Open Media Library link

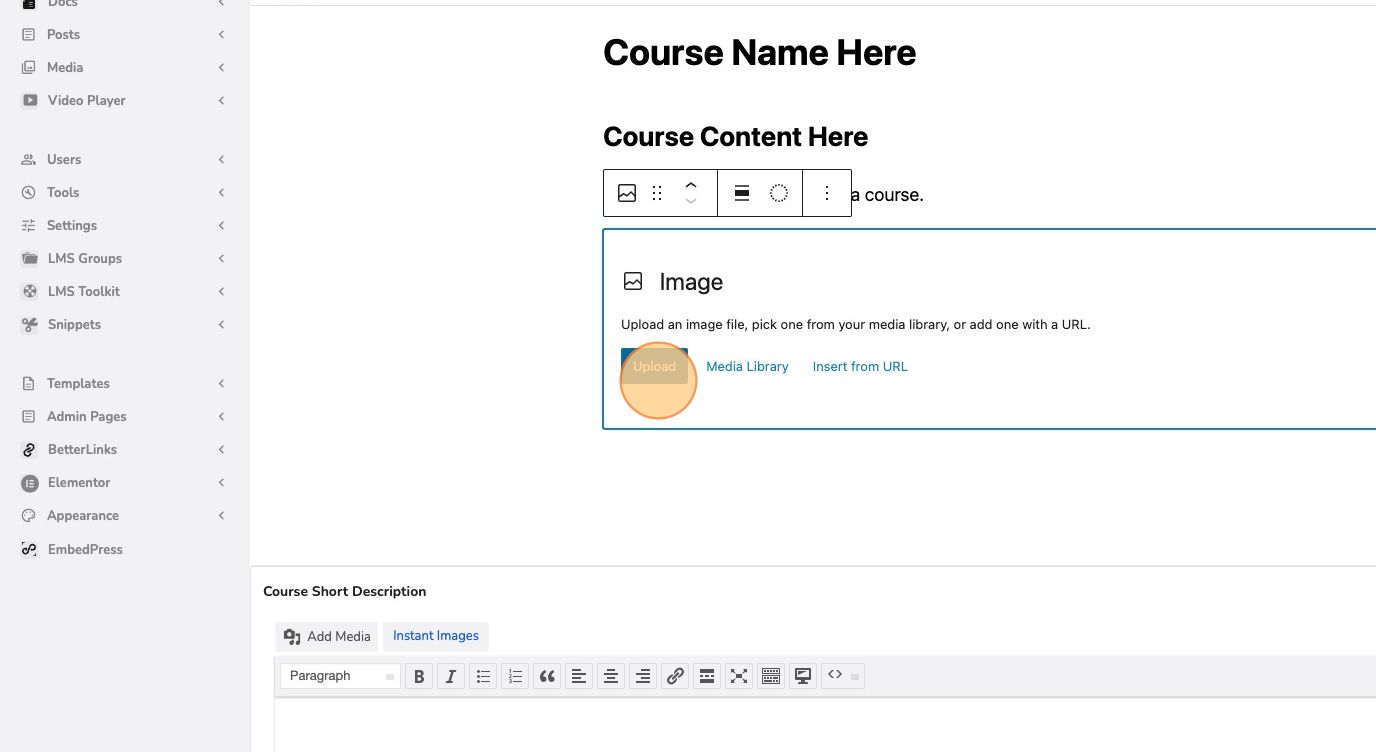coord(747,366)
